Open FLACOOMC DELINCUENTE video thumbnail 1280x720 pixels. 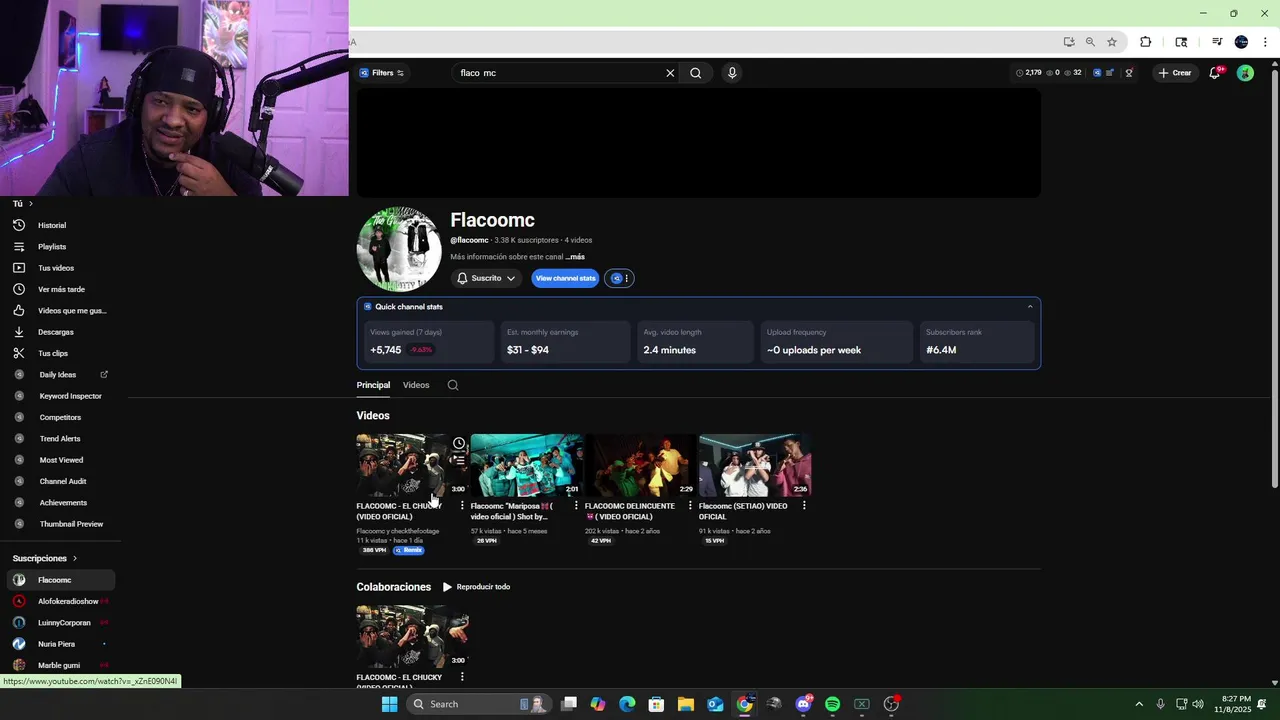click(x=641, y=465)
